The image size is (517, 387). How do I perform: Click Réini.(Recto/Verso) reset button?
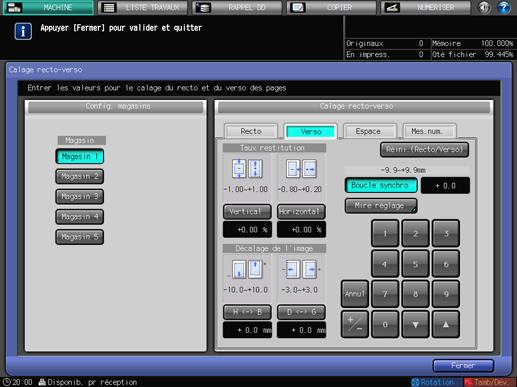[x=424, y=149]
